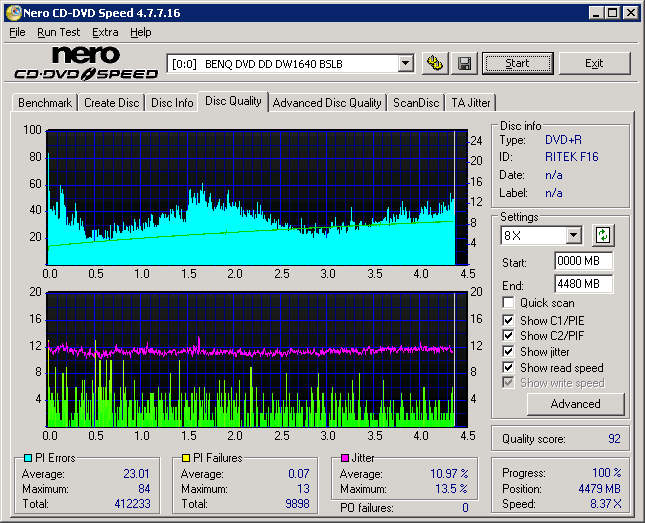Expand the 8 X speed dropdown

pos(573,236)
